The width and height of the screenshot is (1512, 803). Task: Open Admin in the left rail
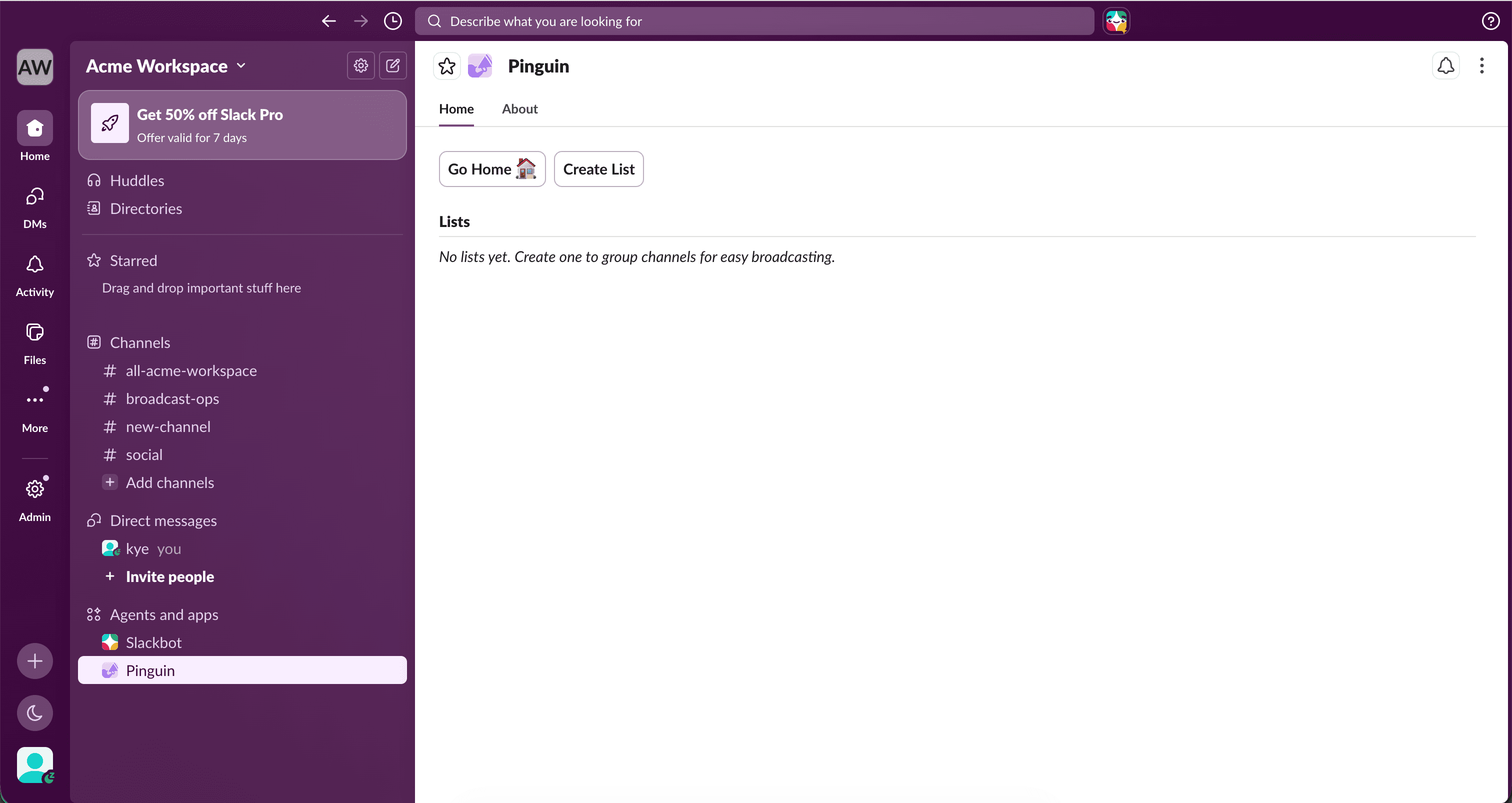34,499
